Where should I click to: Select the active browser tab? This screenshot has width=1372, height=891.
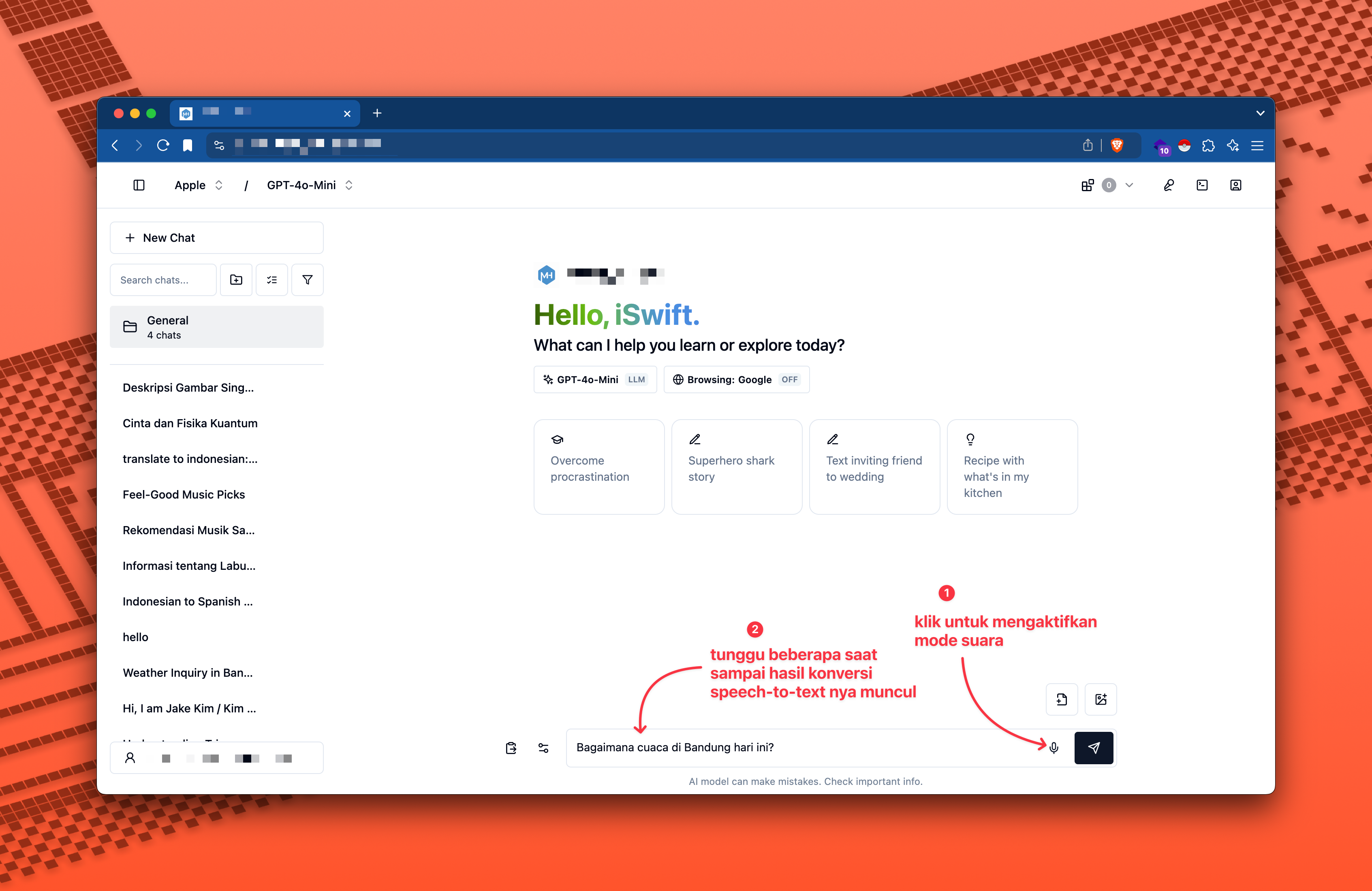(265, 113)
